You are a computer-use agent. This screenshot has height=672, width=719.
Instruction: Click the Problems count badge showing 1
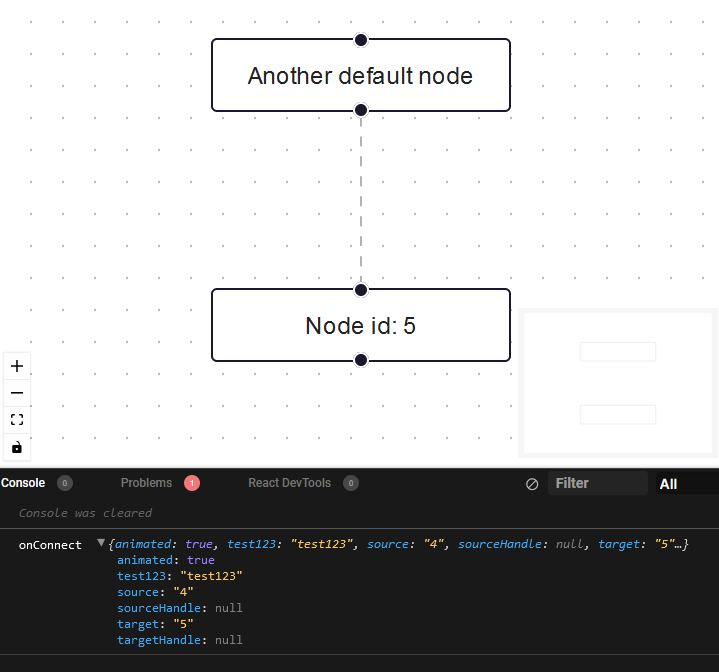192,483
